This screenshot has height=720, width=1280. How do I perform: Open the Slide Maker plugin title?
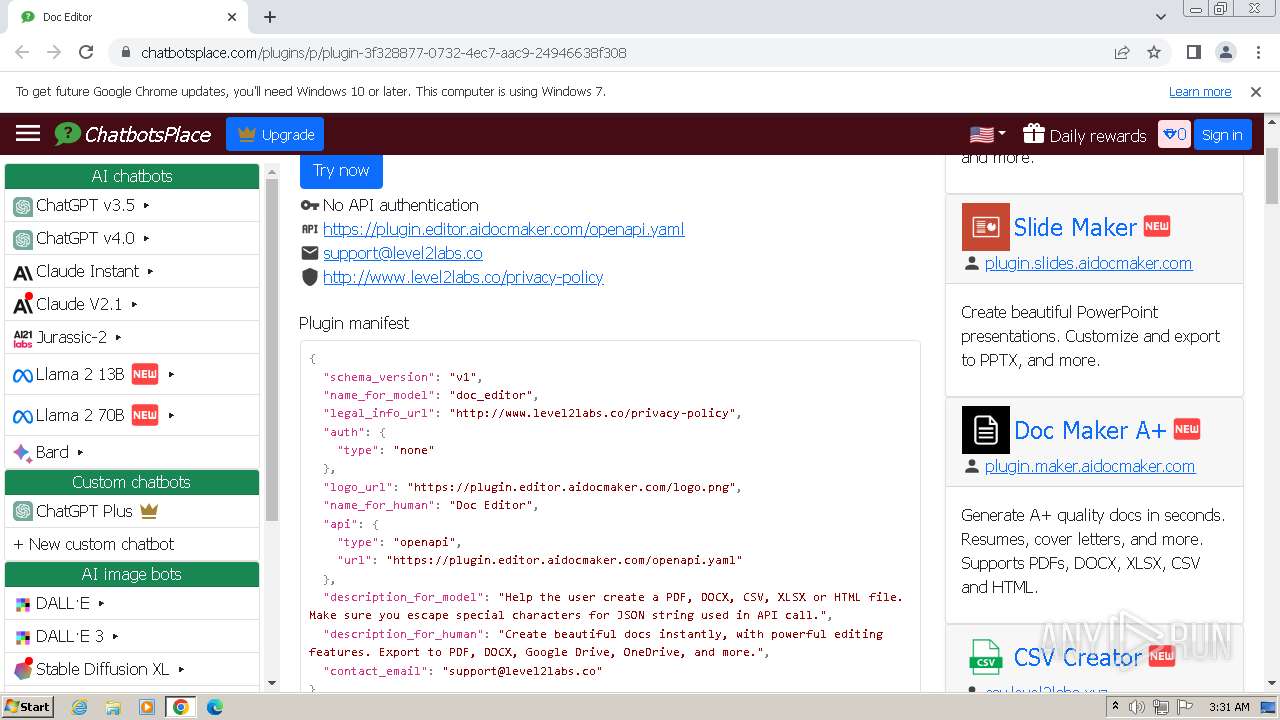point(1075,227)
